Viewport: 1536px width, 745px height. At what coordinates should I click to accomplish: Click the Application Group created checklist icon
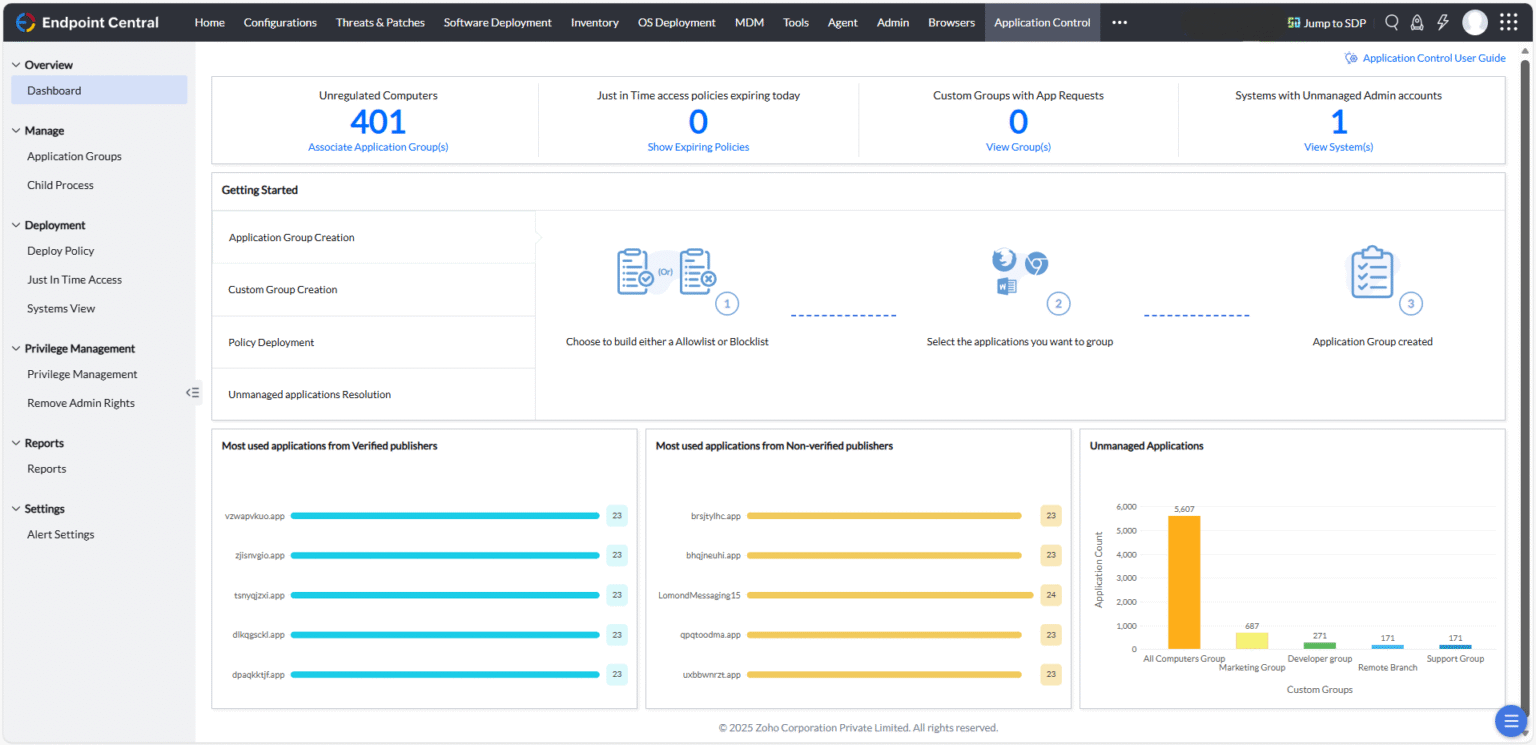point(1372,272)
